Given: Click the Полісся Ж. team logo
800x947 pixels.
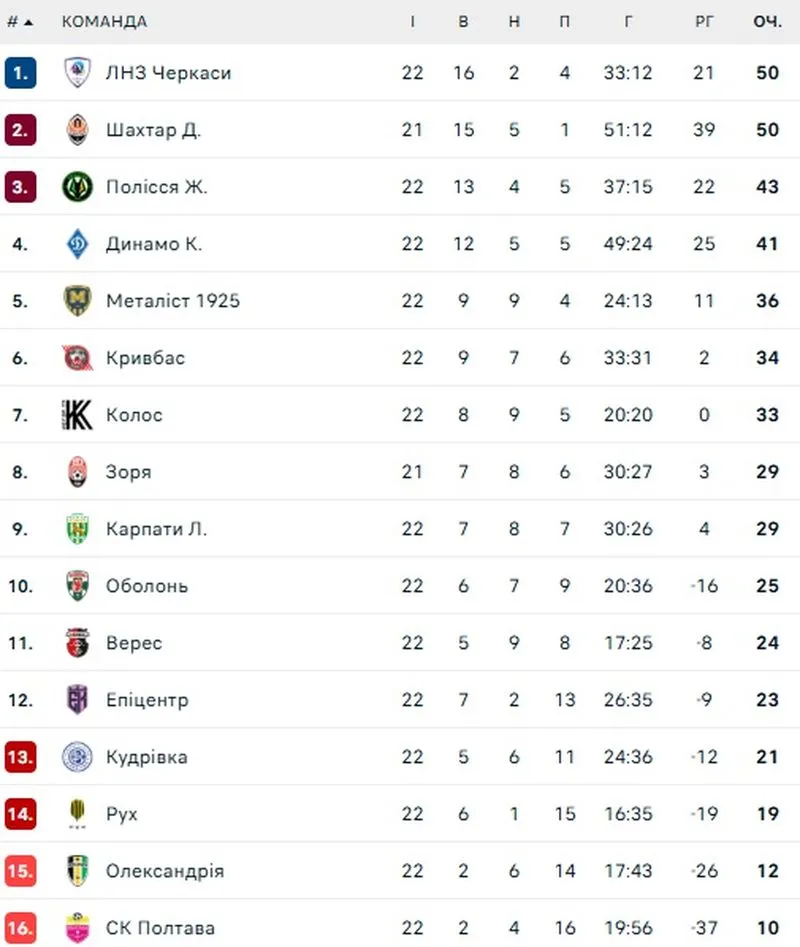Looking at the screenshot, I should [77, 187].
